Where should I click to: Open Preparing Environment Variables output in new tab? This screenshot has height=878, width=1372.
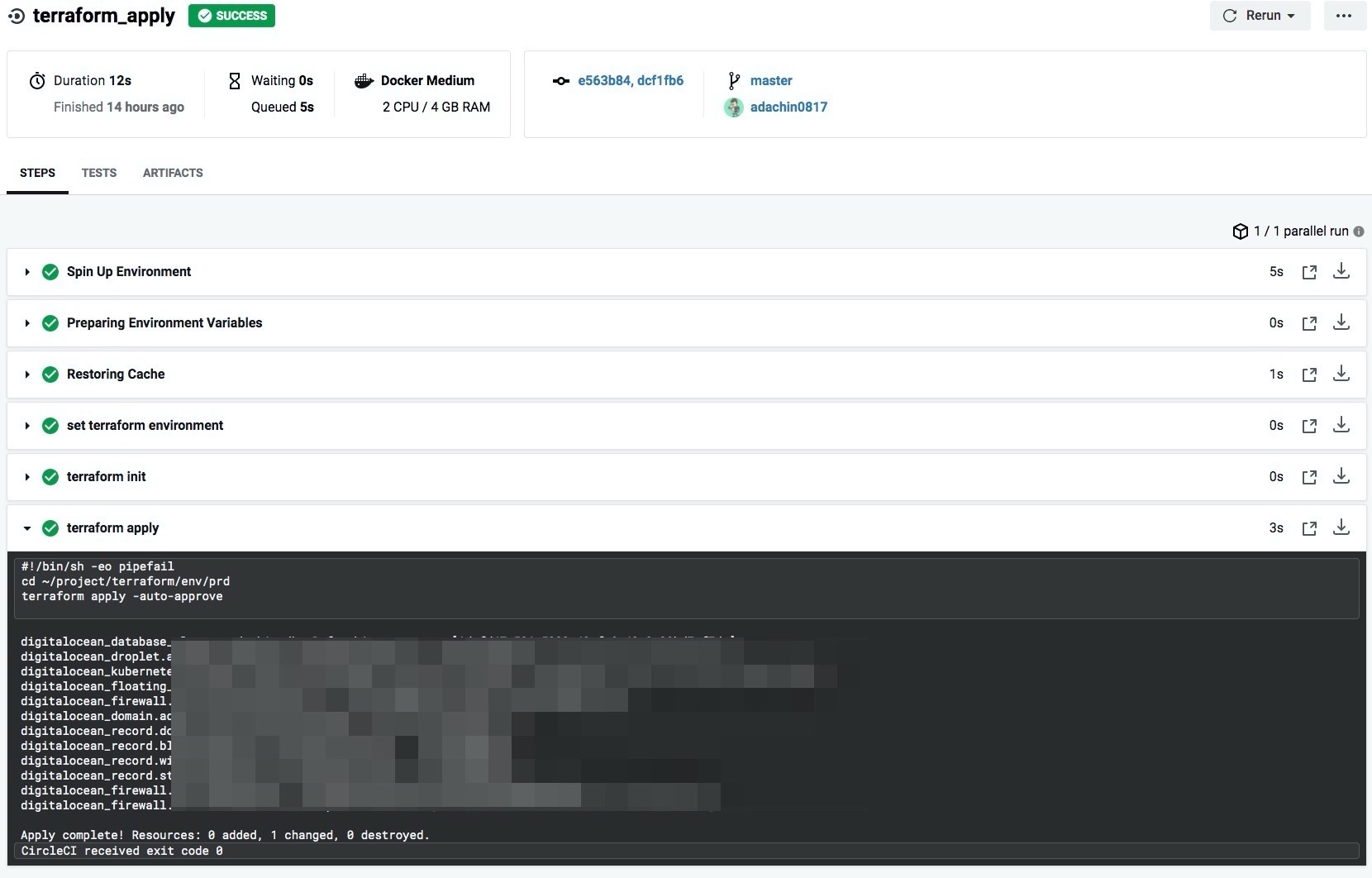click(x=1309, y=323)
